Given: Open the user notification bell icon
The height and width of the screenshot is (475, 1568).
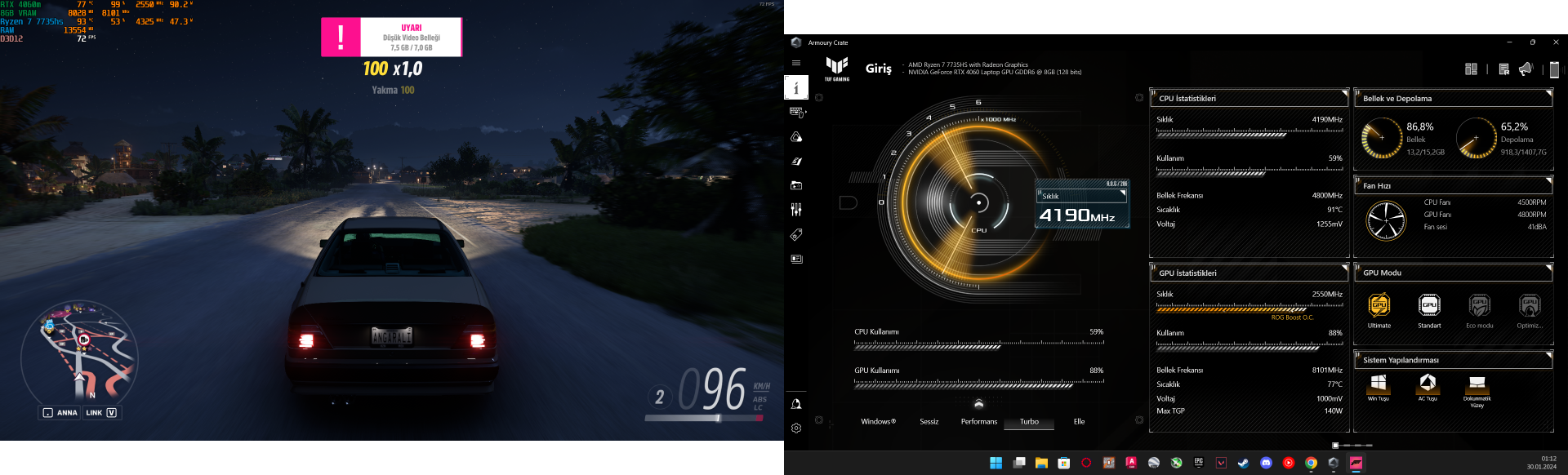Looking at the screenshot, I should click(x=796, y=404).
